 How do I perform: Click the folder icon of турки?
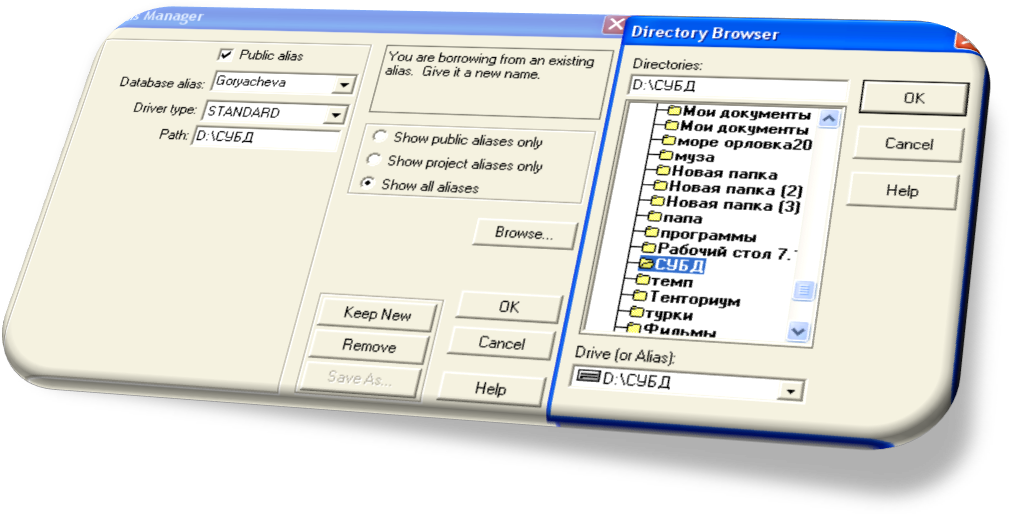pos(636,313)
